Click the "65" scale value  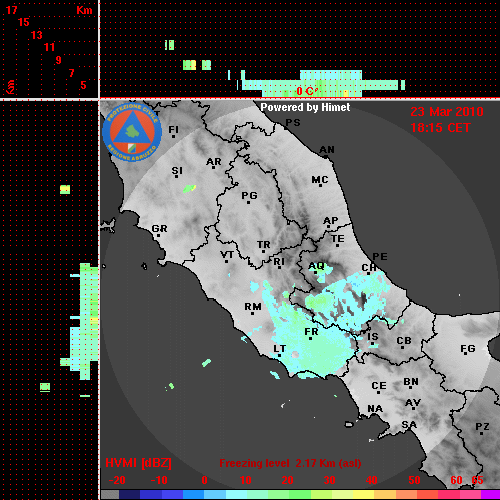477,480
